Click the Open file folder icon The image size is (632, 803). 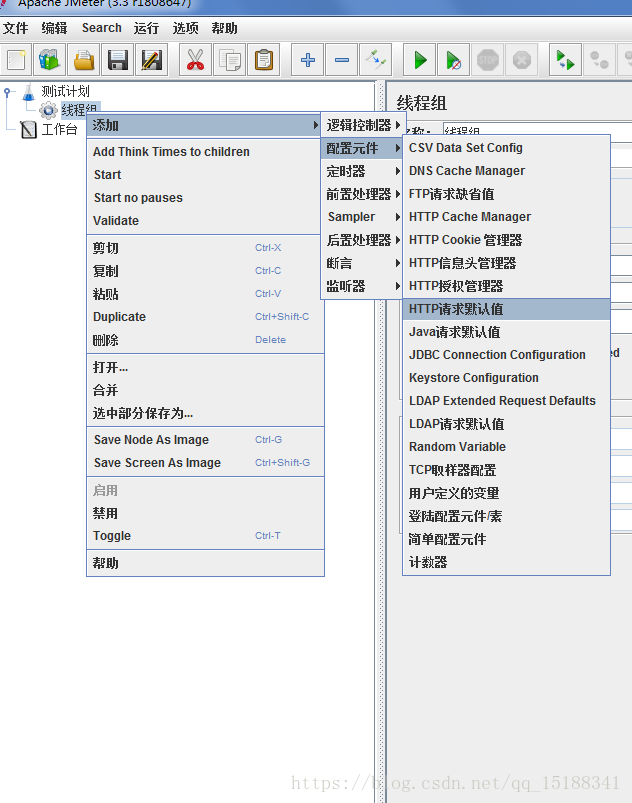tap(83, 60)
